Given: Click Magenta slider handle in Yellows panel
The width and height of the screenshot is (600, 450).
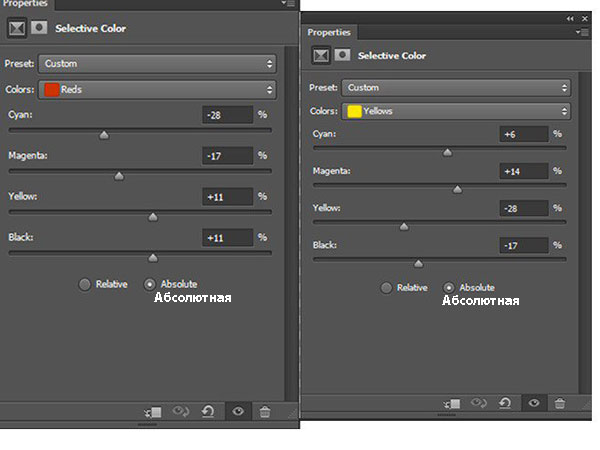Looking at the screenshot, I should (457, 190).
